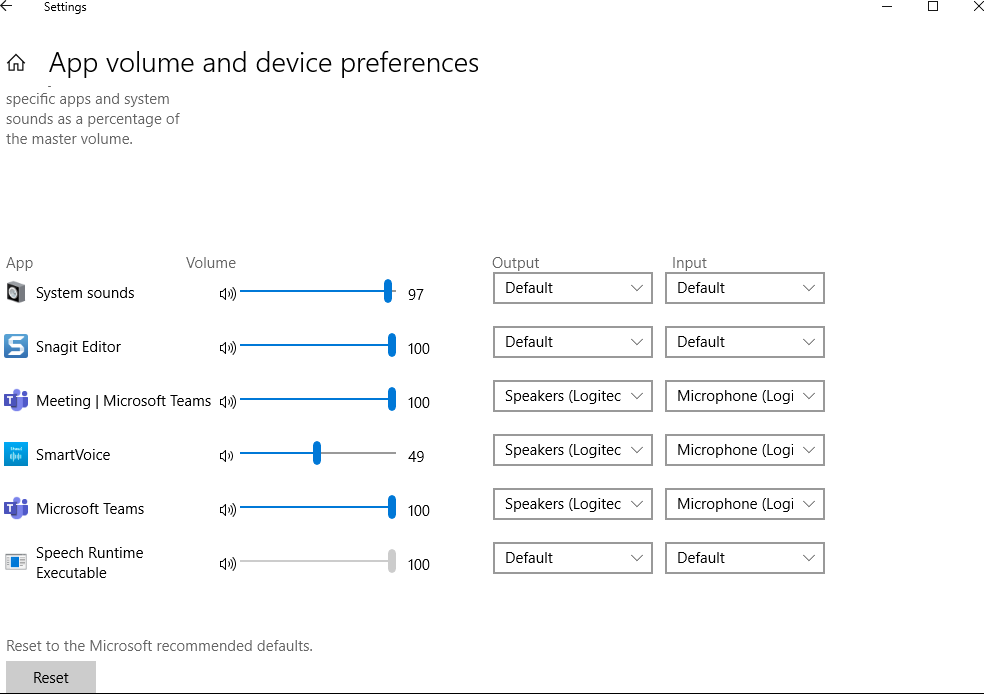
Task: Click the SmartVoice app icon
Action: point(15,454)
